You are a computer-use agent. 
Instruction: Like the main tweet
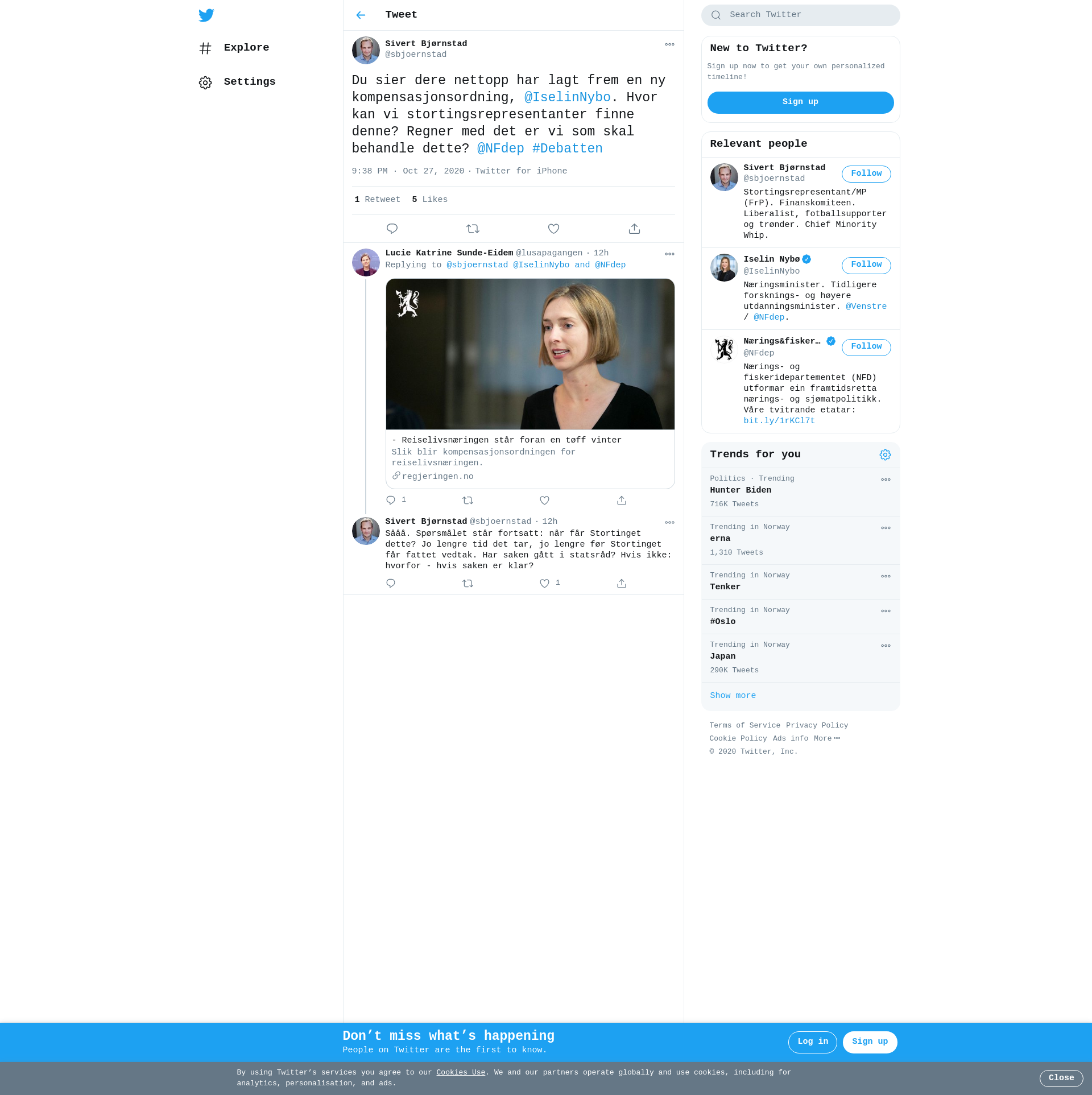coord(553,229)
